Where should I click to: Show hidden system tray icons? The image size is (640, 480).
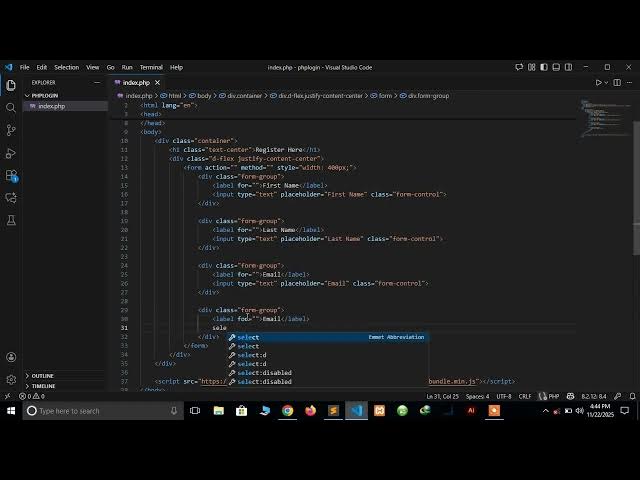coord(545,411)
